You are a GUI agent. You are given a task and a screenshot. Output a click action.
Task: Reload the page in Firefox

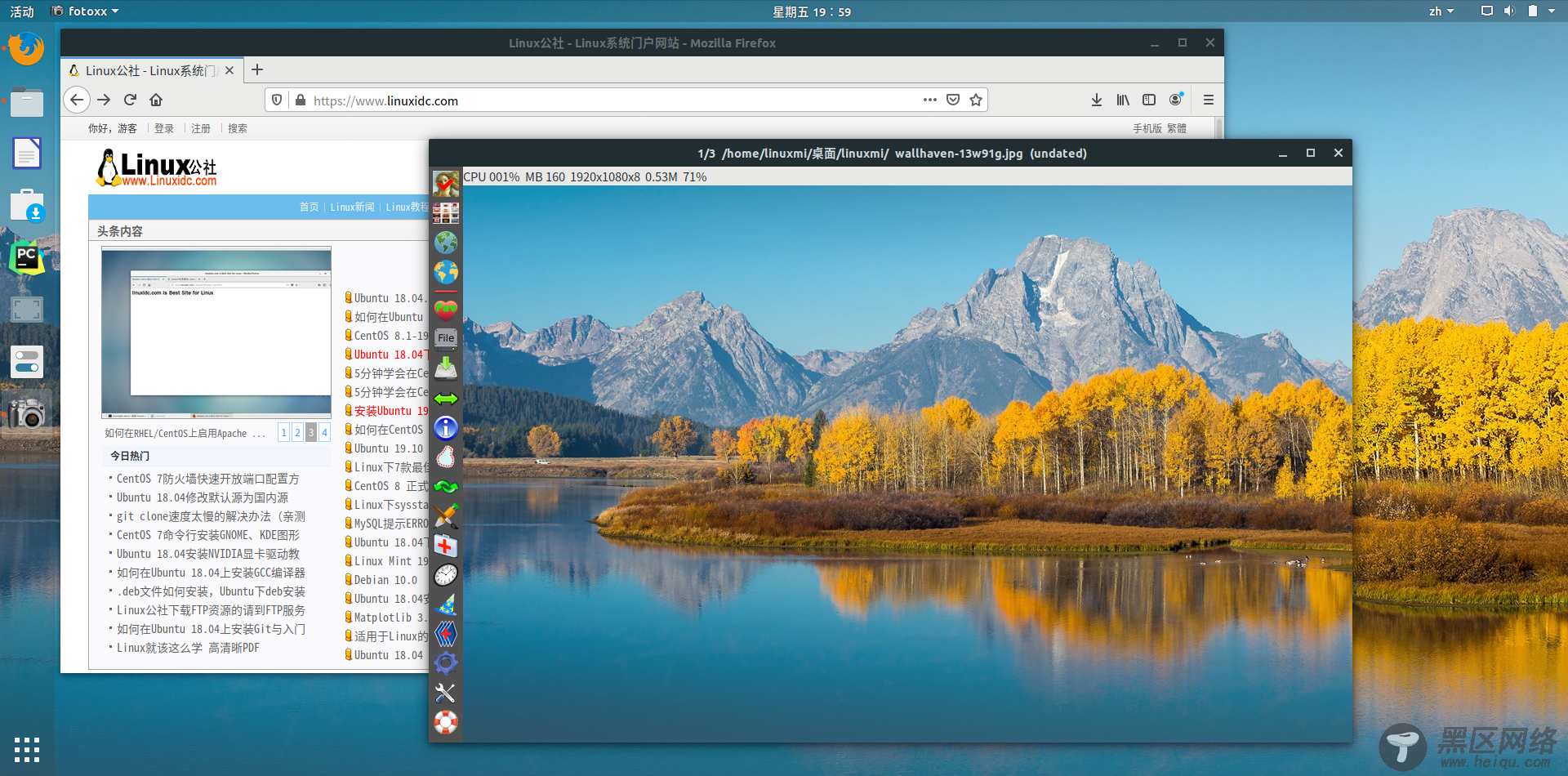(x=130, y=100)
